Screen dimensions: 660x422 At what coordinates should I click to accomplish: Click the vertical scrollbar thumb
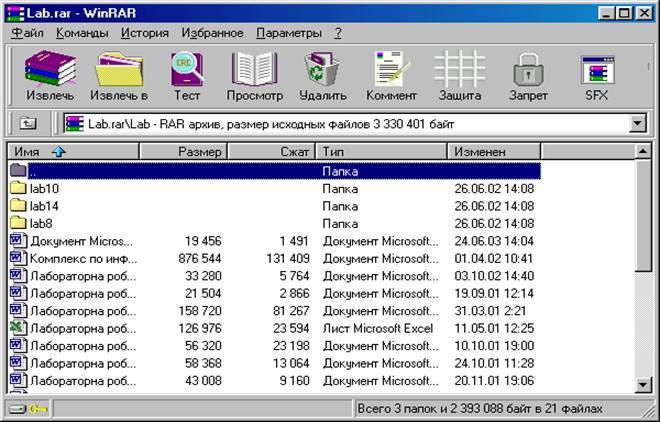click(643, 216)
